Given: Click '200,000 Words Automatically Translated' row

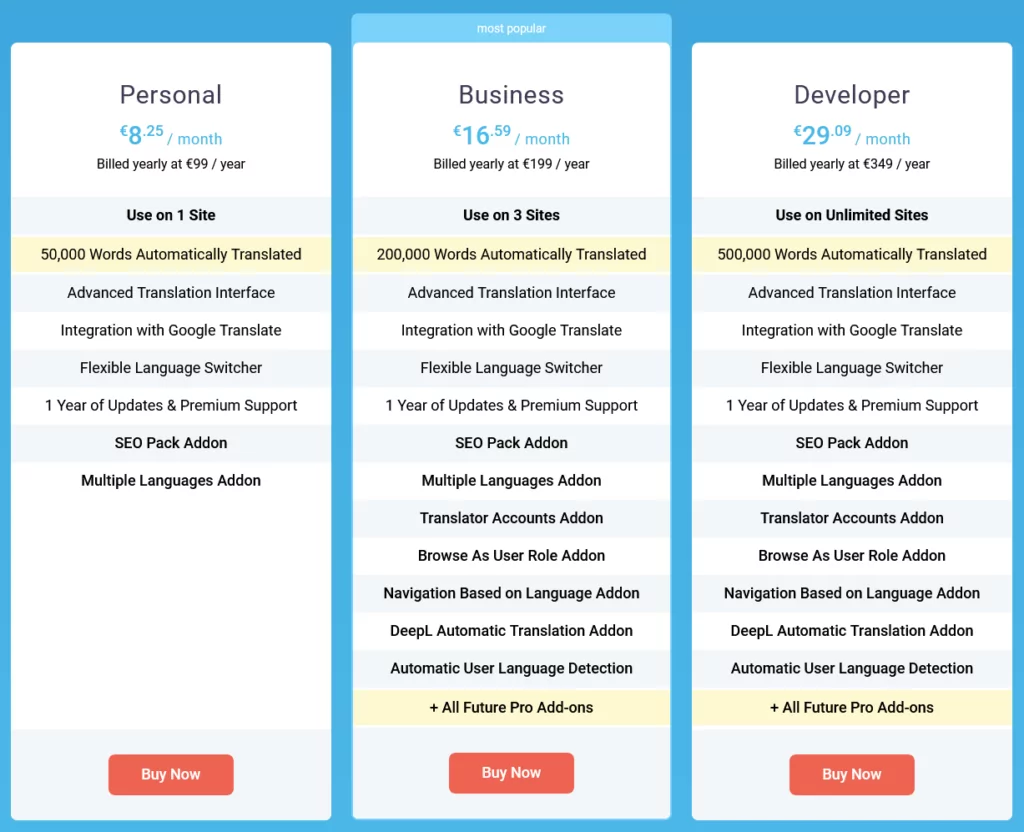Looking at the screenshot, I should coord(511,254).
